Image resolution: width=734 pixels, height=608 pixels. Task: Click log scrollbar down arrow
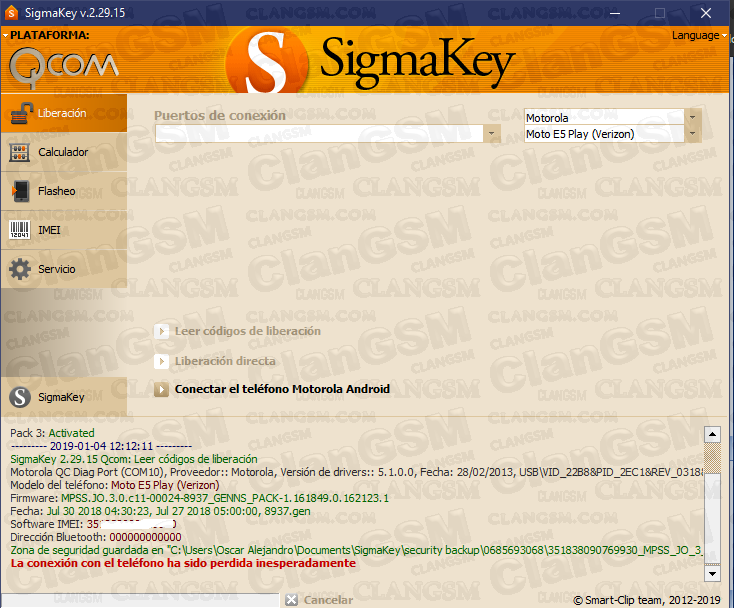712,573
